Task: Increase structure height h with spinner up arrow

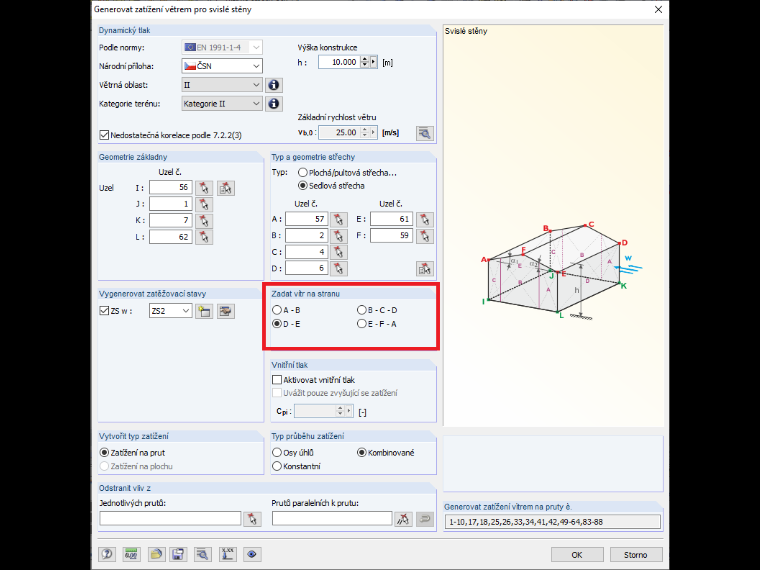Action: point(365,60)
